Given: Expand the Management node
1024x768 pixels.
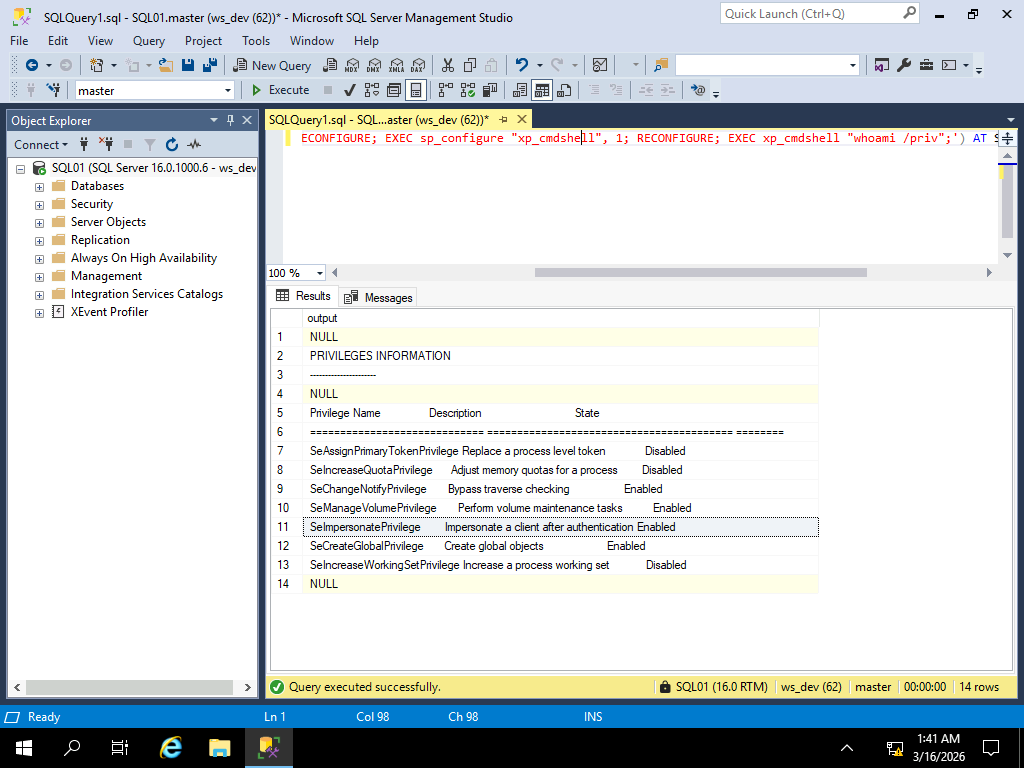Looking at the screenshot, I should click(x=39, y=277).
